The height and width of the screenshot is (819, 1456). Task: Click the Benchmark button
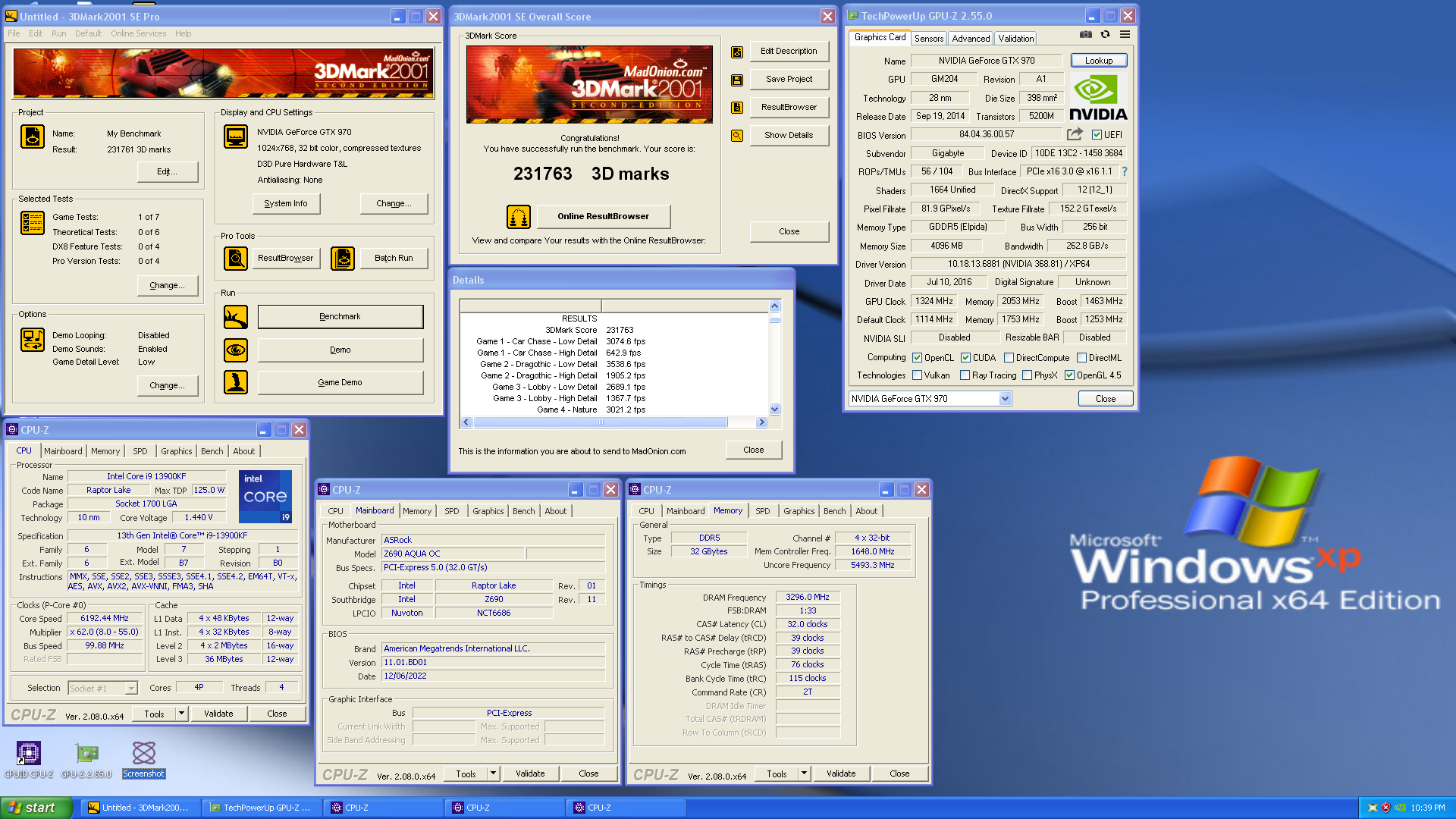pyautogui.click(x=340, y=317)
